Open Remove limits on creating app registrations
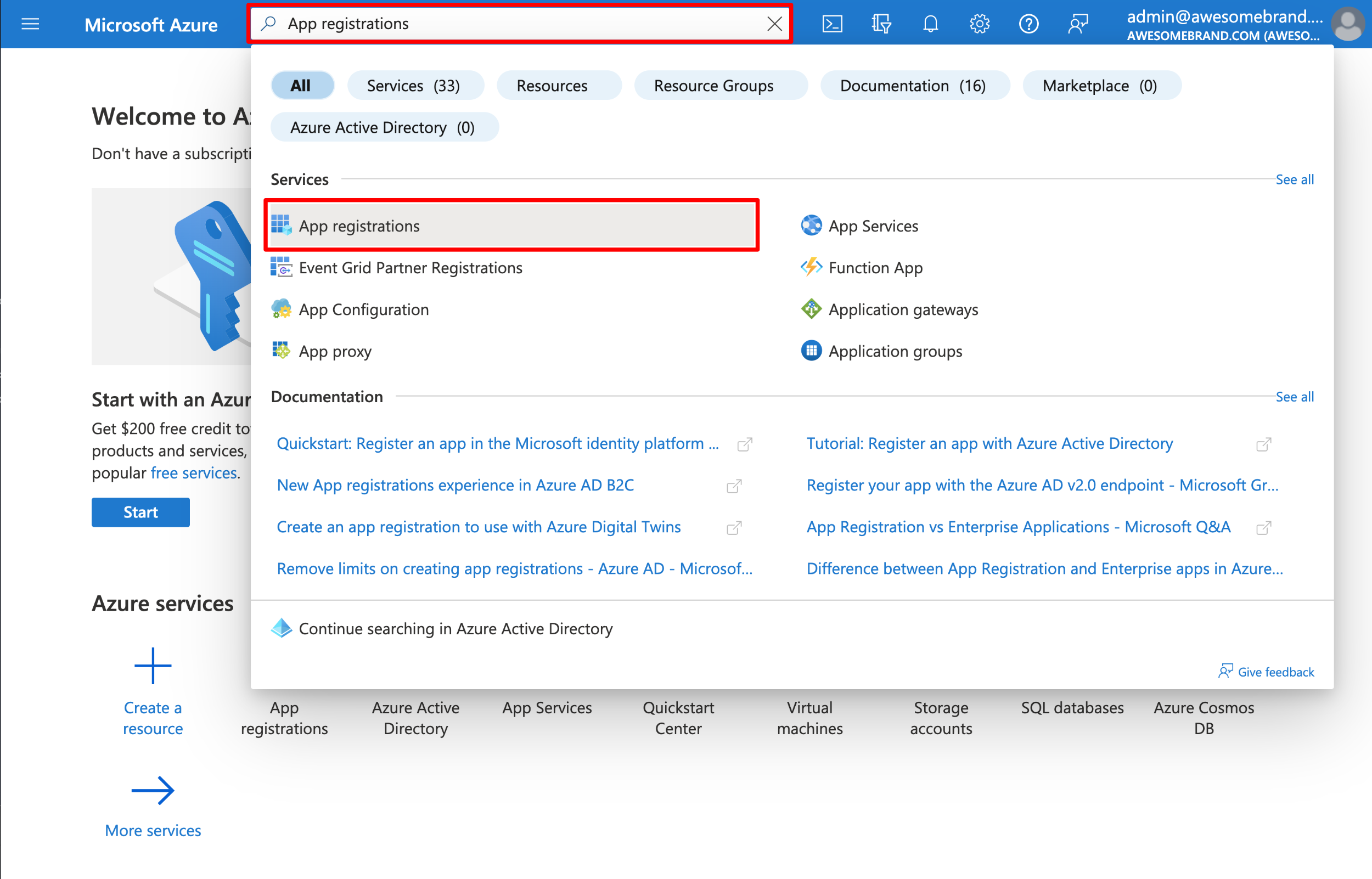This screenshot has height=879, width=1372. coord(514,568)
